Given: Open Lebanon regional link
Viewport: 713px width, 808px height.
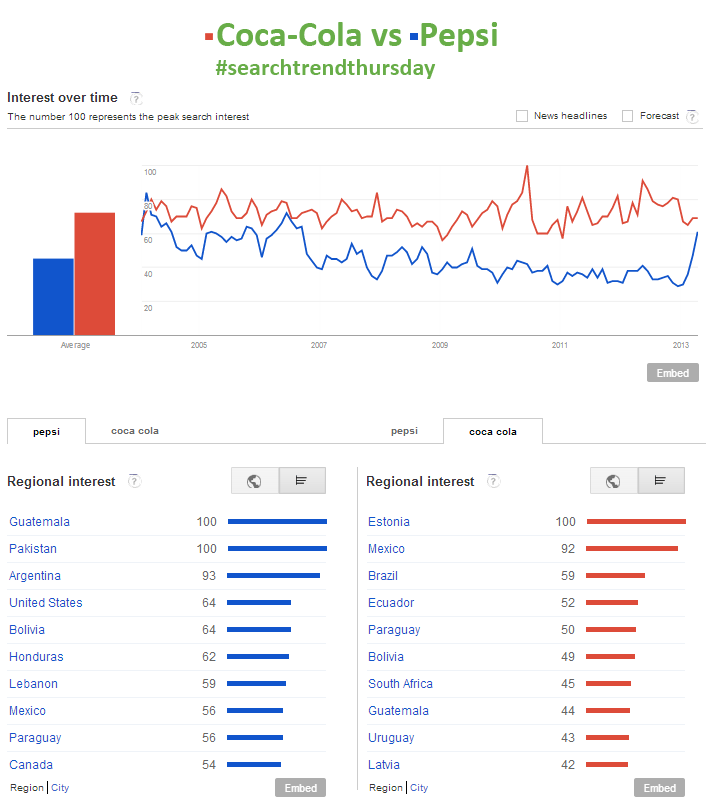Looking at the screenshot, I should (33, 683).
